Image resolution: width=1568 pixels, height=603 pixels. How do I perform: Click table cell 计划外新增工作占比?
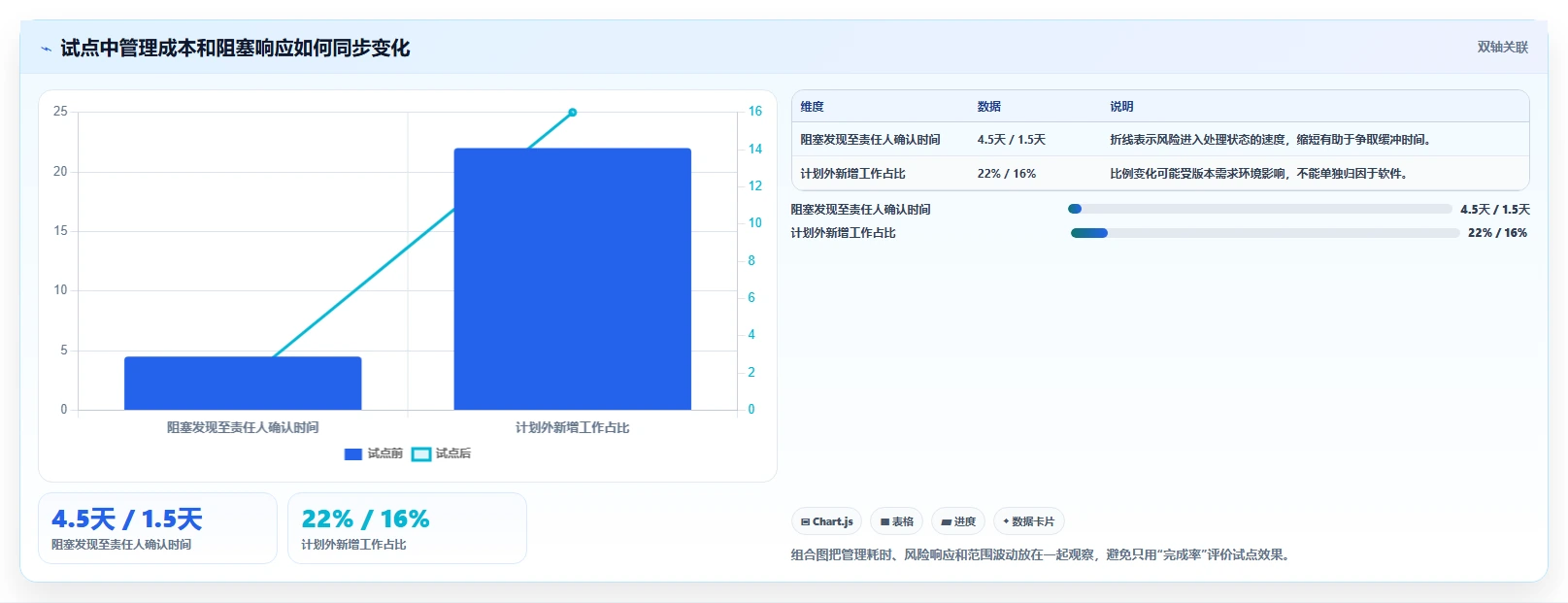tap(852, 174)
